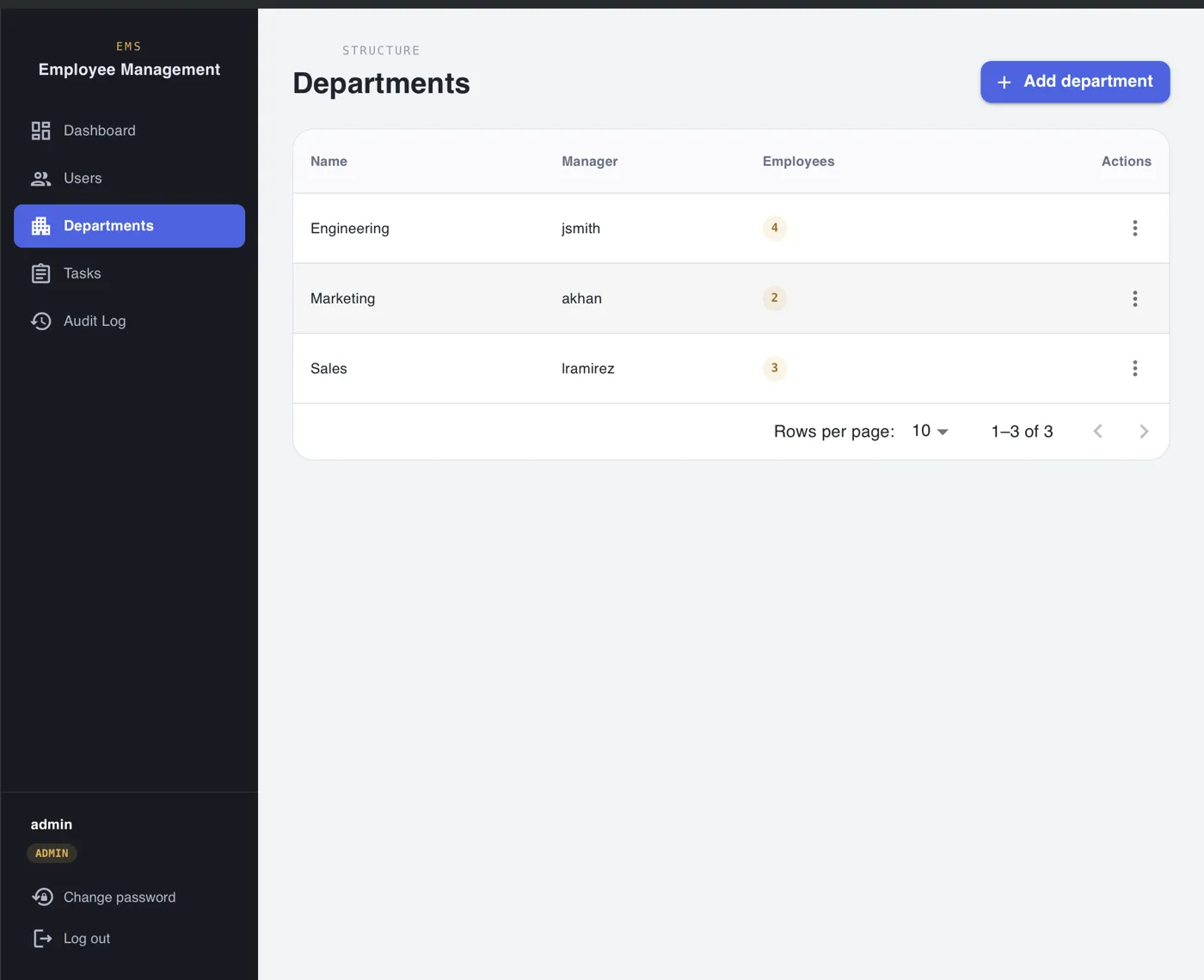1204x980 pixels.
Task: Click manager name jsmith
Action: pyautogui.click(x=581, y=229)
